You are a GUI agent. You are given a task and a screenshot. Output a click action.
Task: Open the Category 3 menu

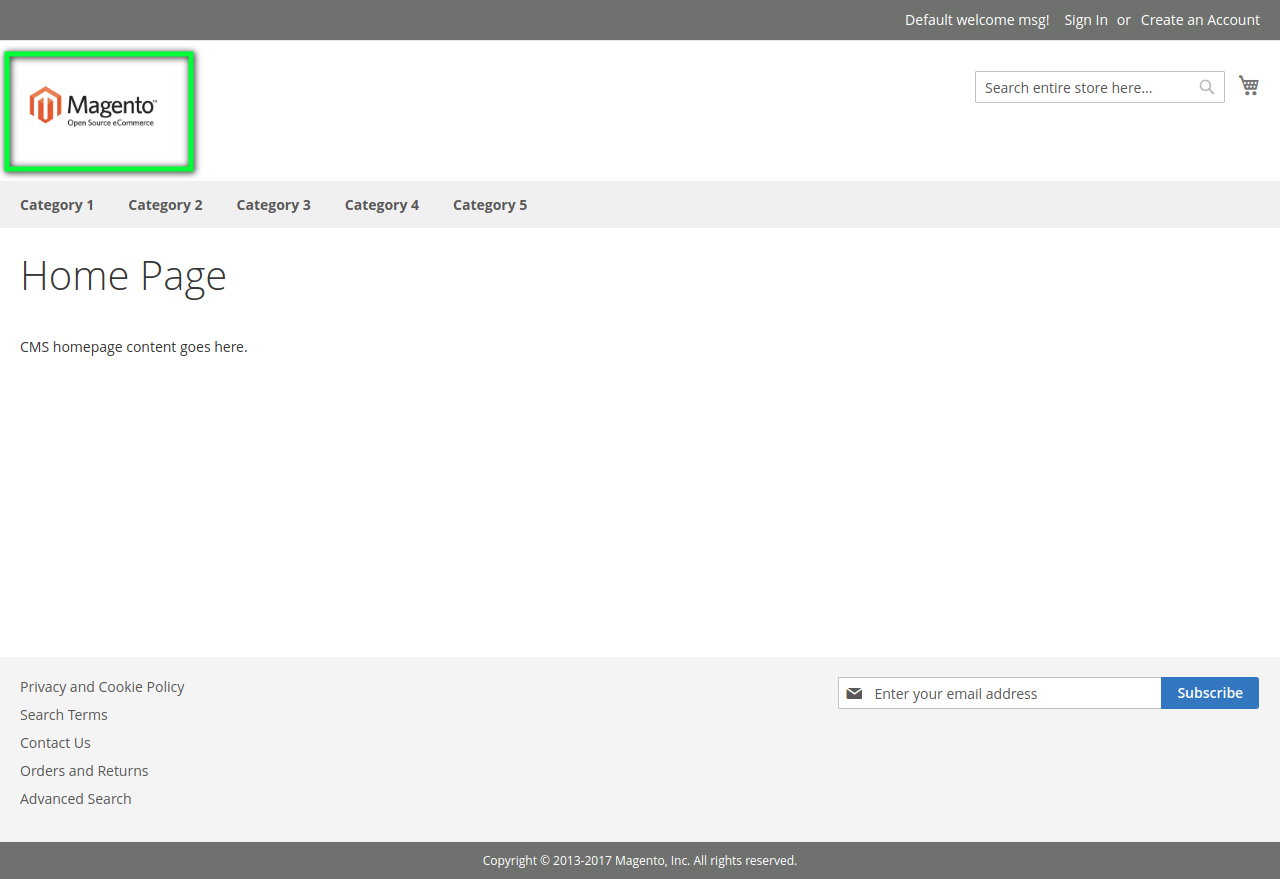273,204
